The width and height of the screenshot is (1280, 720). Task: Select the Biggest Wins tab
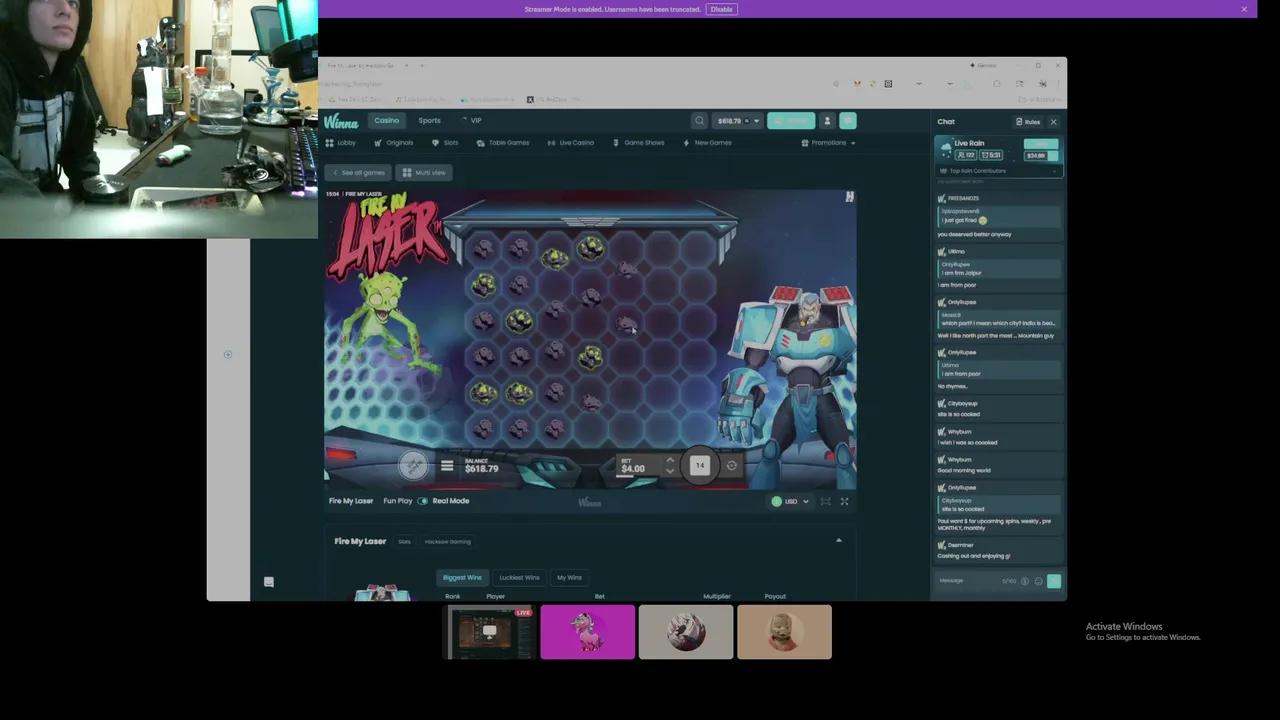pos(462,577)
